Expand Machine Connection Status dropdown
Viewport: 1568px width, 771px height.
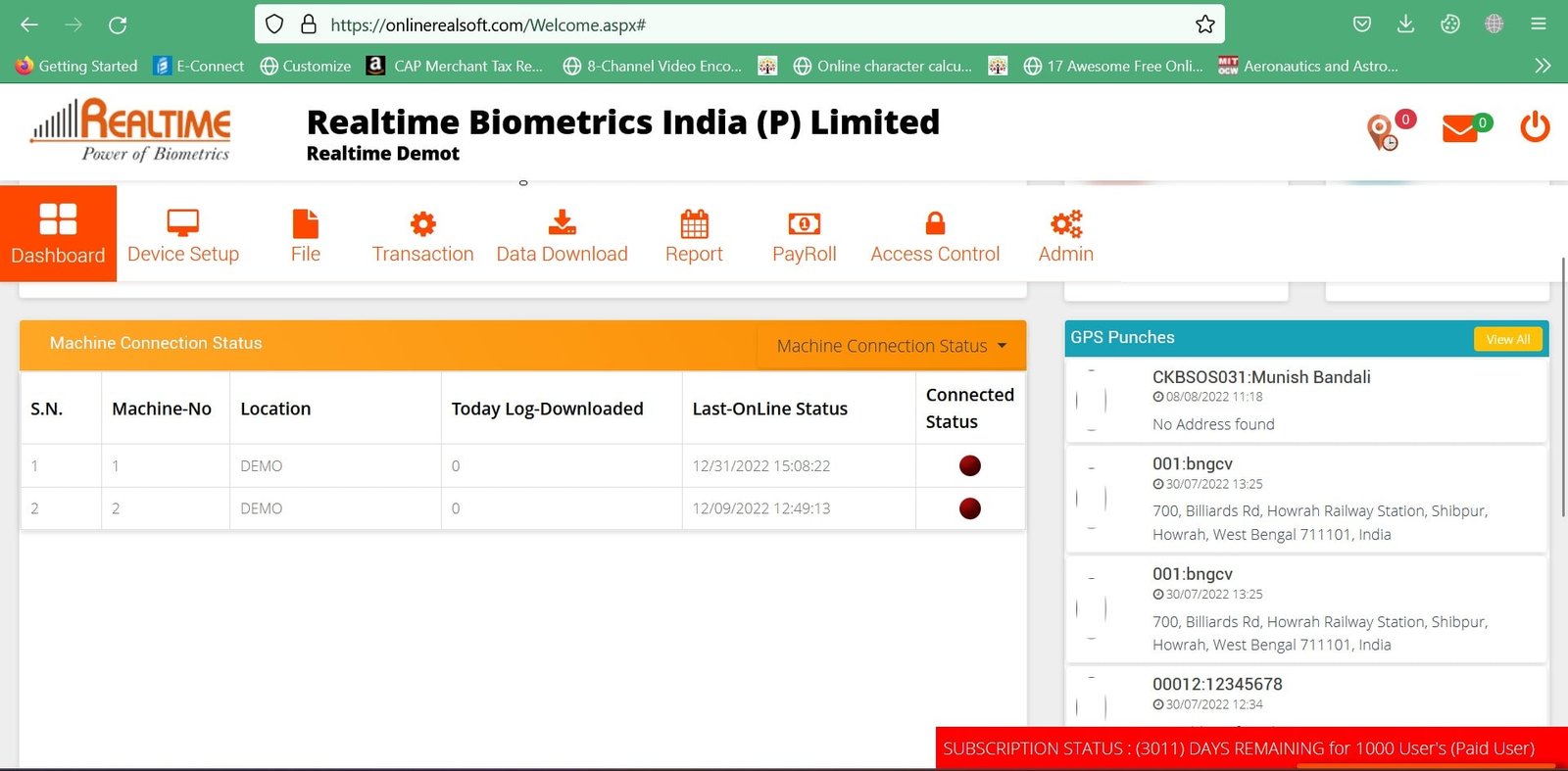point(891,346)
